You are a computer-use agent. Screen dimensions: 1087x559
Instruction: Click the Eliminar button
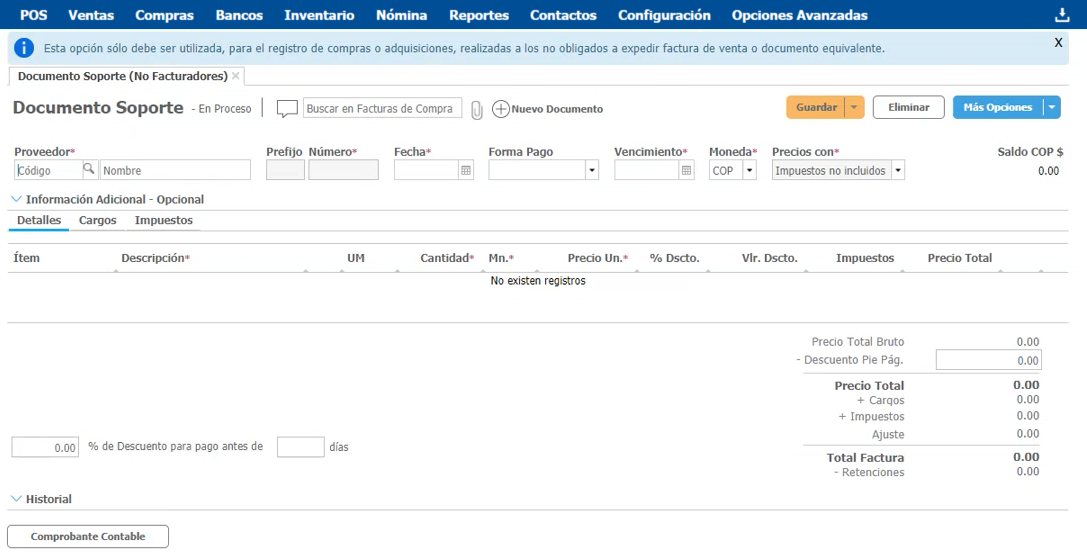pyautogui.click(x=908, y=108)
